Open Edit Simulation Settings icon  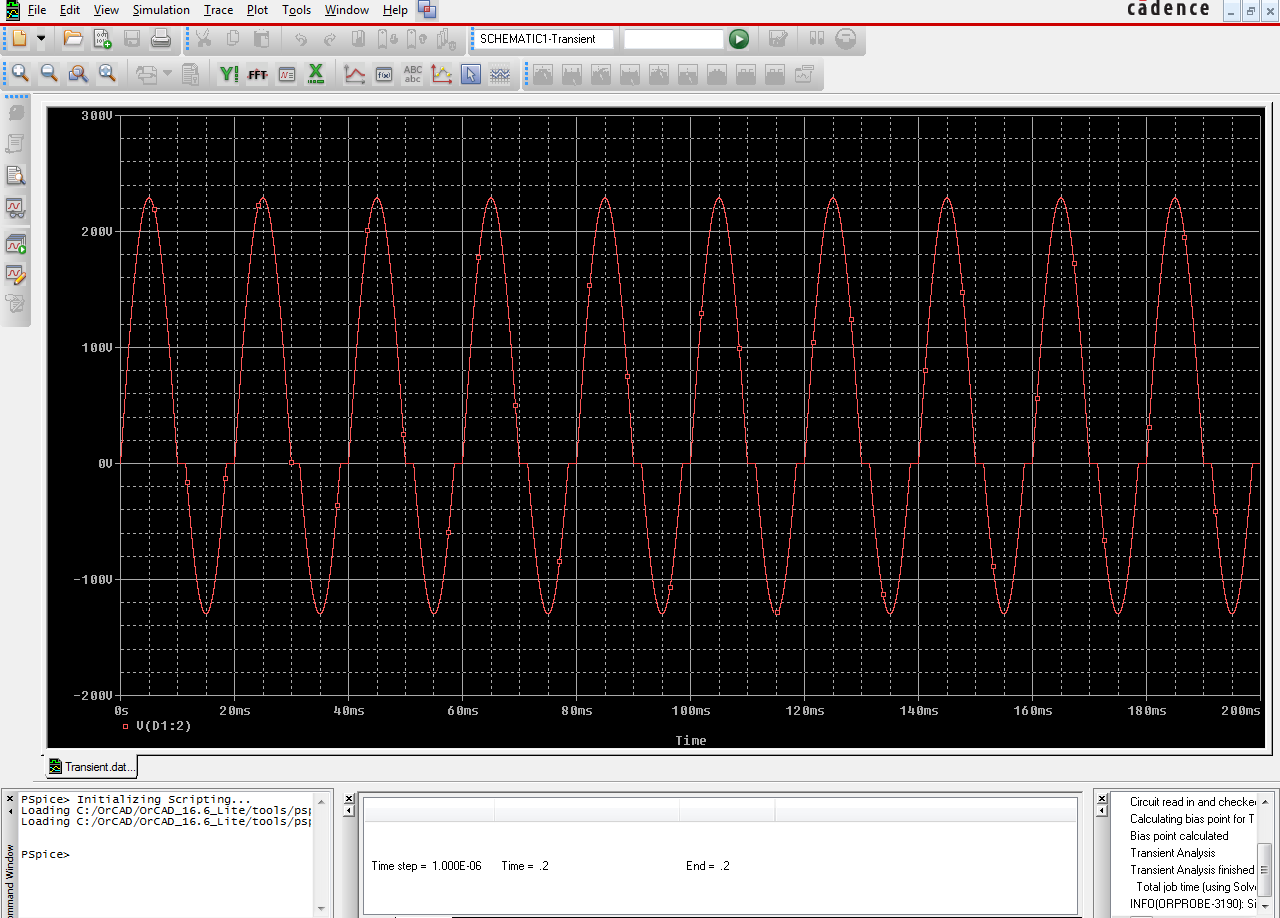pyautogui.click(x=778, y=39)
